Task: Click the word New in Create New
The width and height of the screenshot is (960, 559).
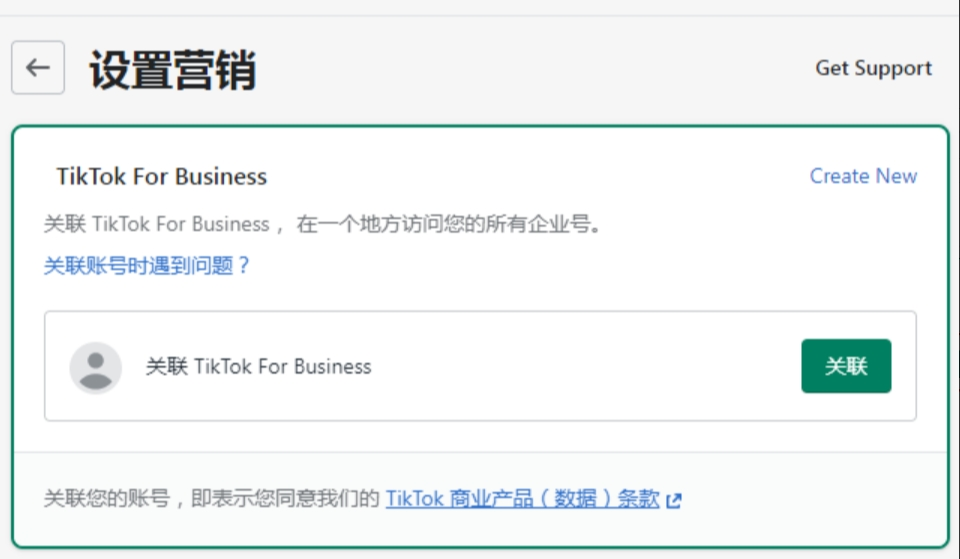Action: pos(896,176)
